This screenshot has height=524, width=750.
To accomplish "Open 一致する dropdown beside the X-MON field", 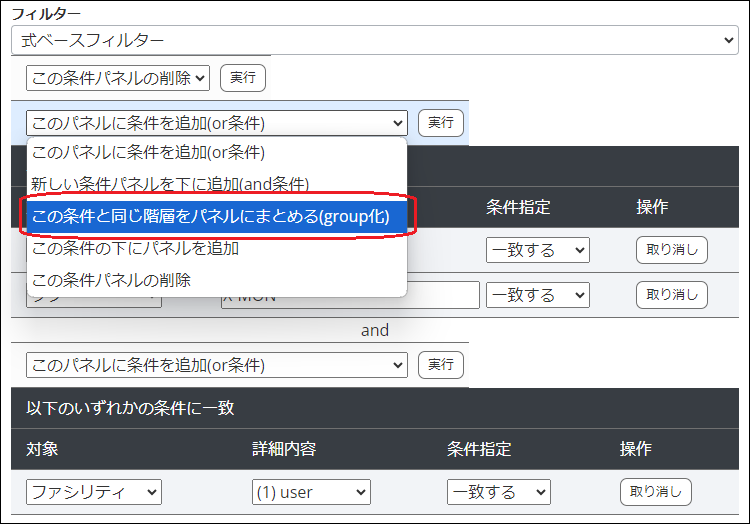I will coord(537,295).
